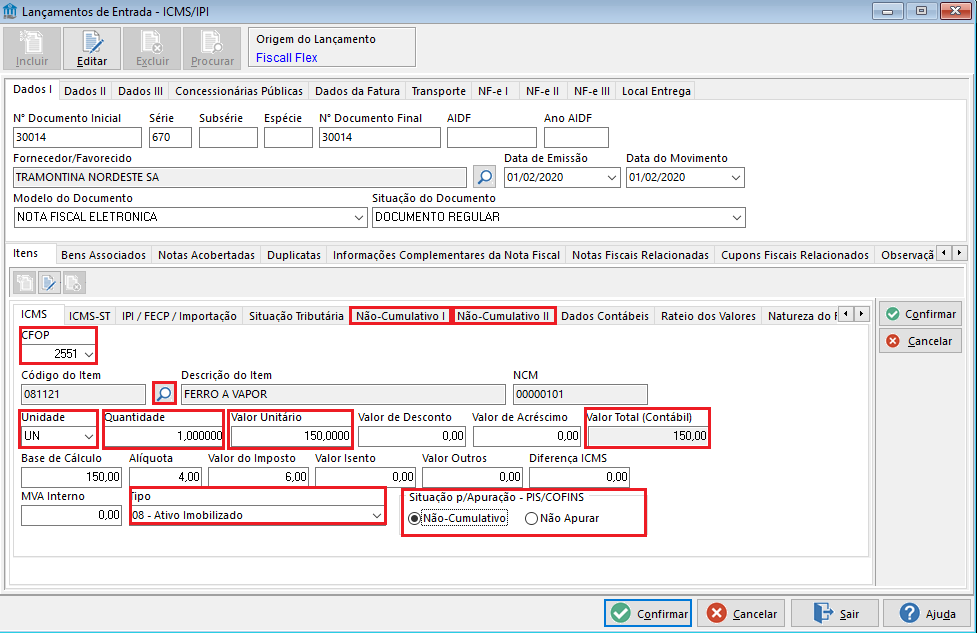The width and height of the screenshot is (977, 633).
Task: Open Notas Fiscais Relacionadas tab
Action: pos(640,255)
